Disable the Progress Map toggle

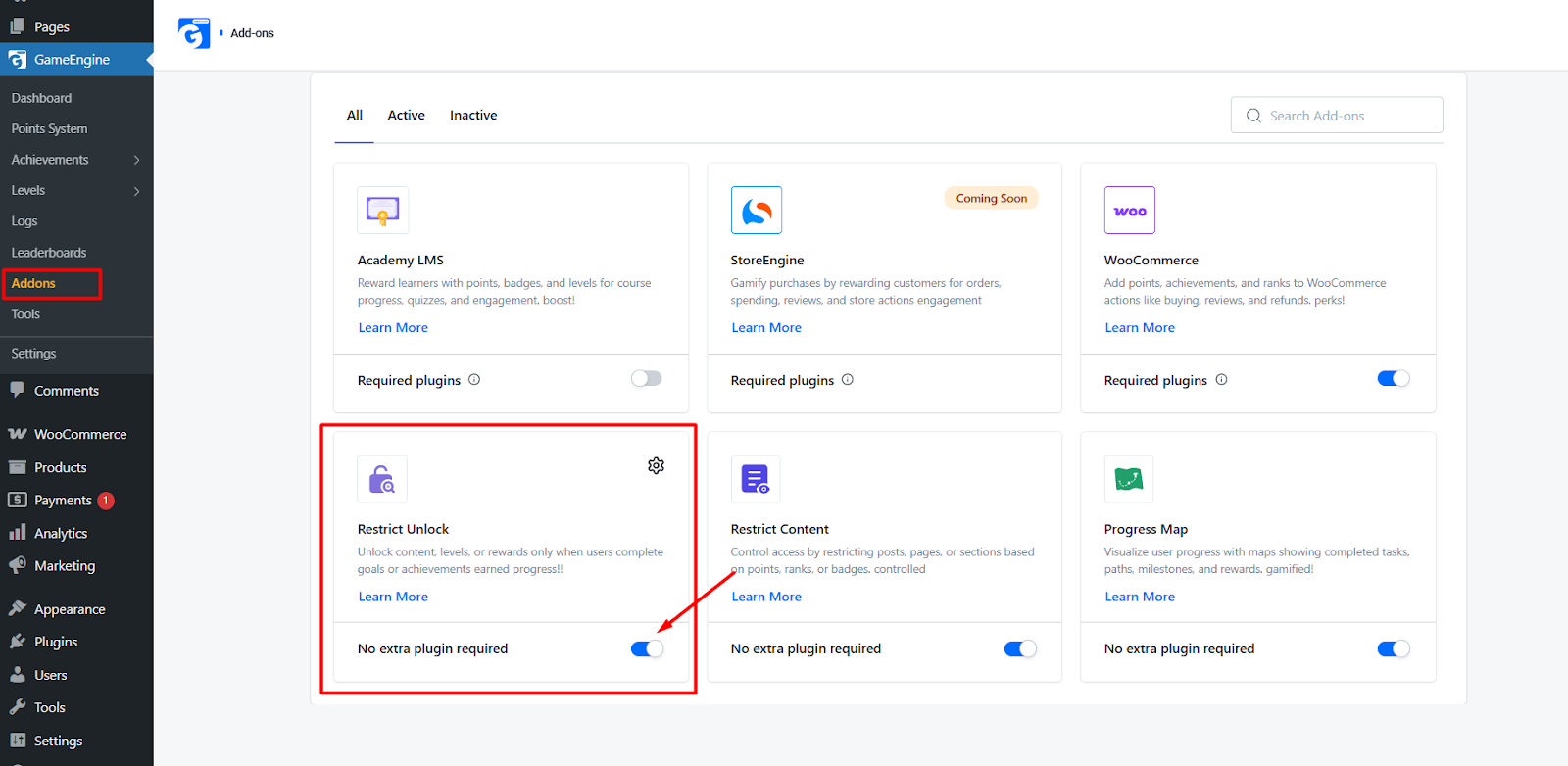tap(1394, 648)
